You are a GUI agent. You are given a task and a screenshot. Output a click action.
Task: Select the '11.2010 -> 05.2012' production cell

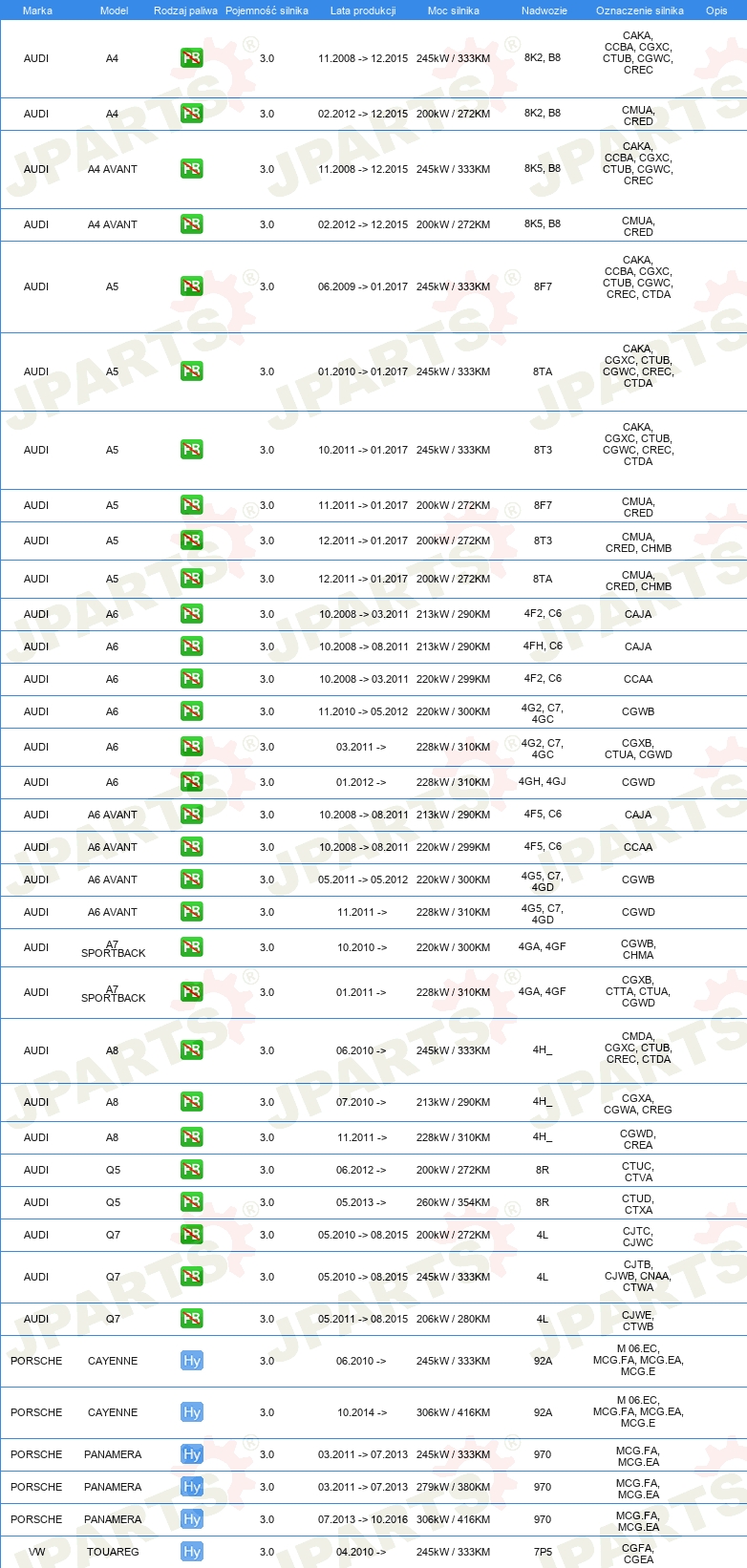(363, 711)
